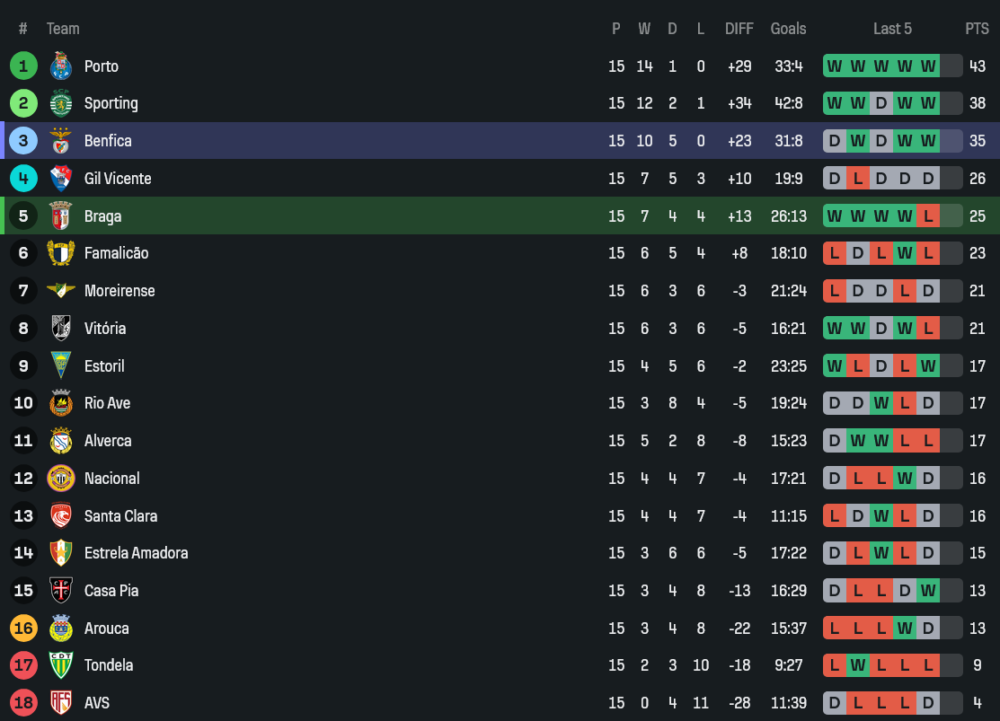Open the Vitória team link
Viewport: 1000px width, 721px height.
(105, 328)
